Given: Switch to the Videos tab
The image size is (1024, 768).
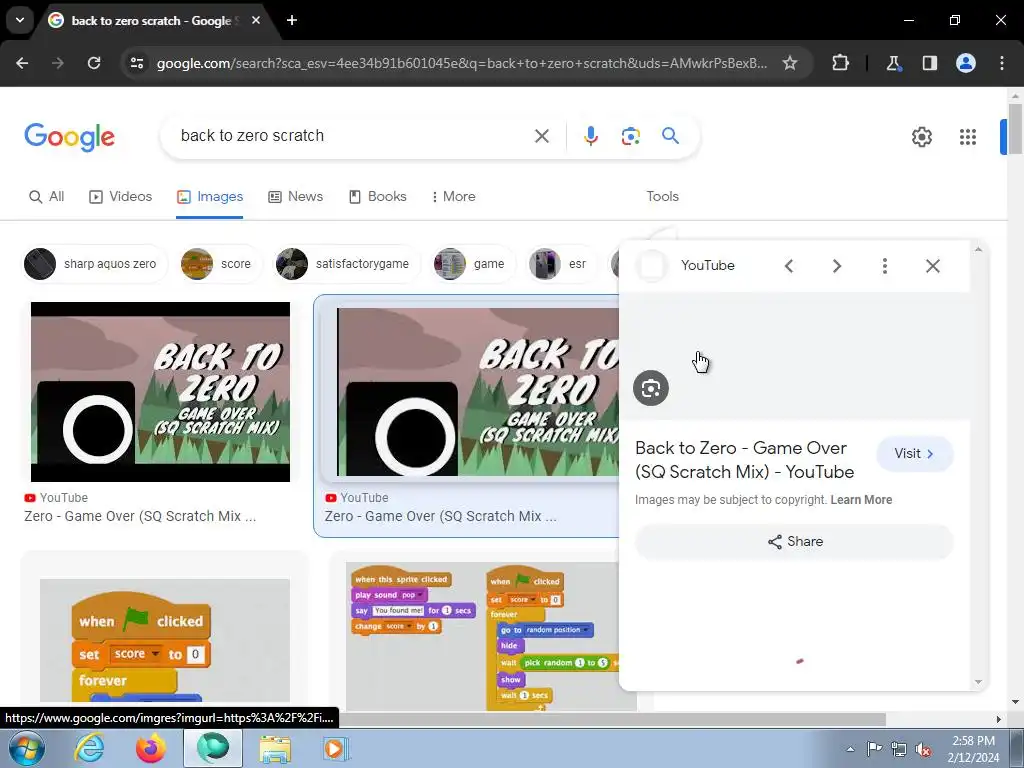Looking at the screenshot, I should [121, 197].
